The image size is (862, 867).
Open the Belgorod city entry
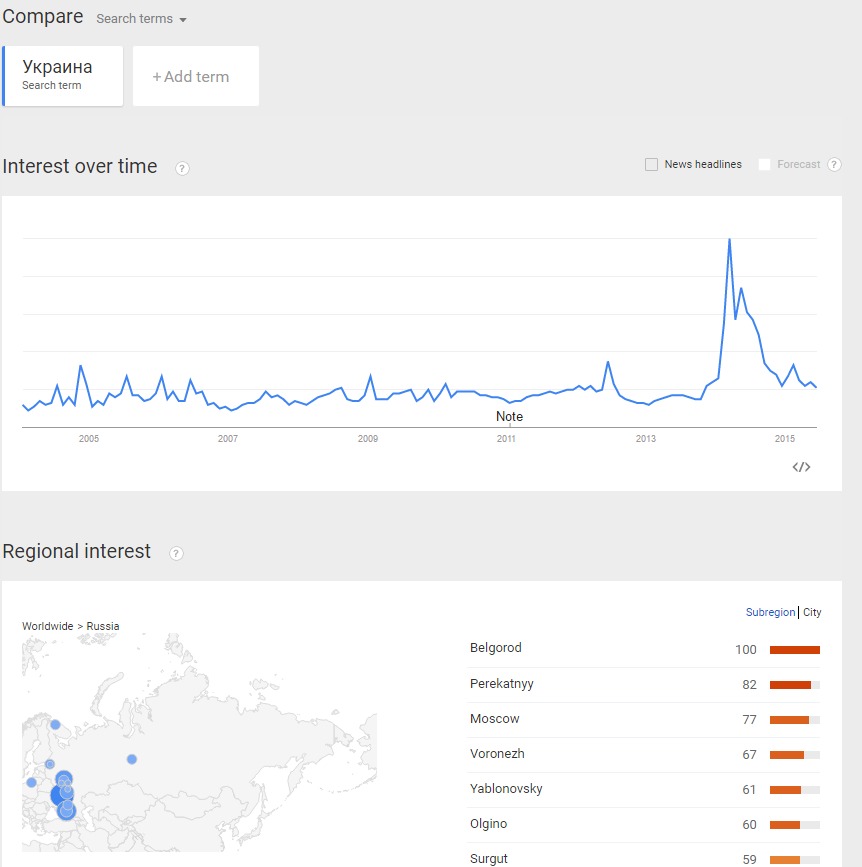(496, 648)
